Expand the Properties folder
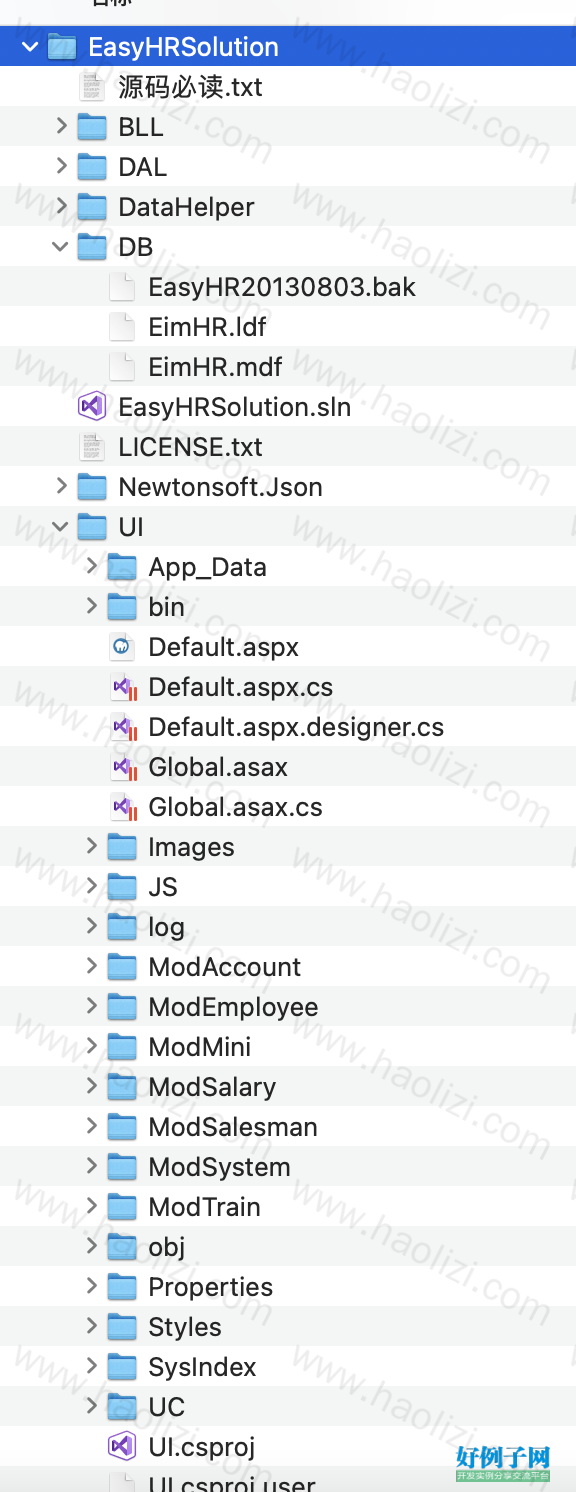576x1492 pixels. click(91, 1287)
